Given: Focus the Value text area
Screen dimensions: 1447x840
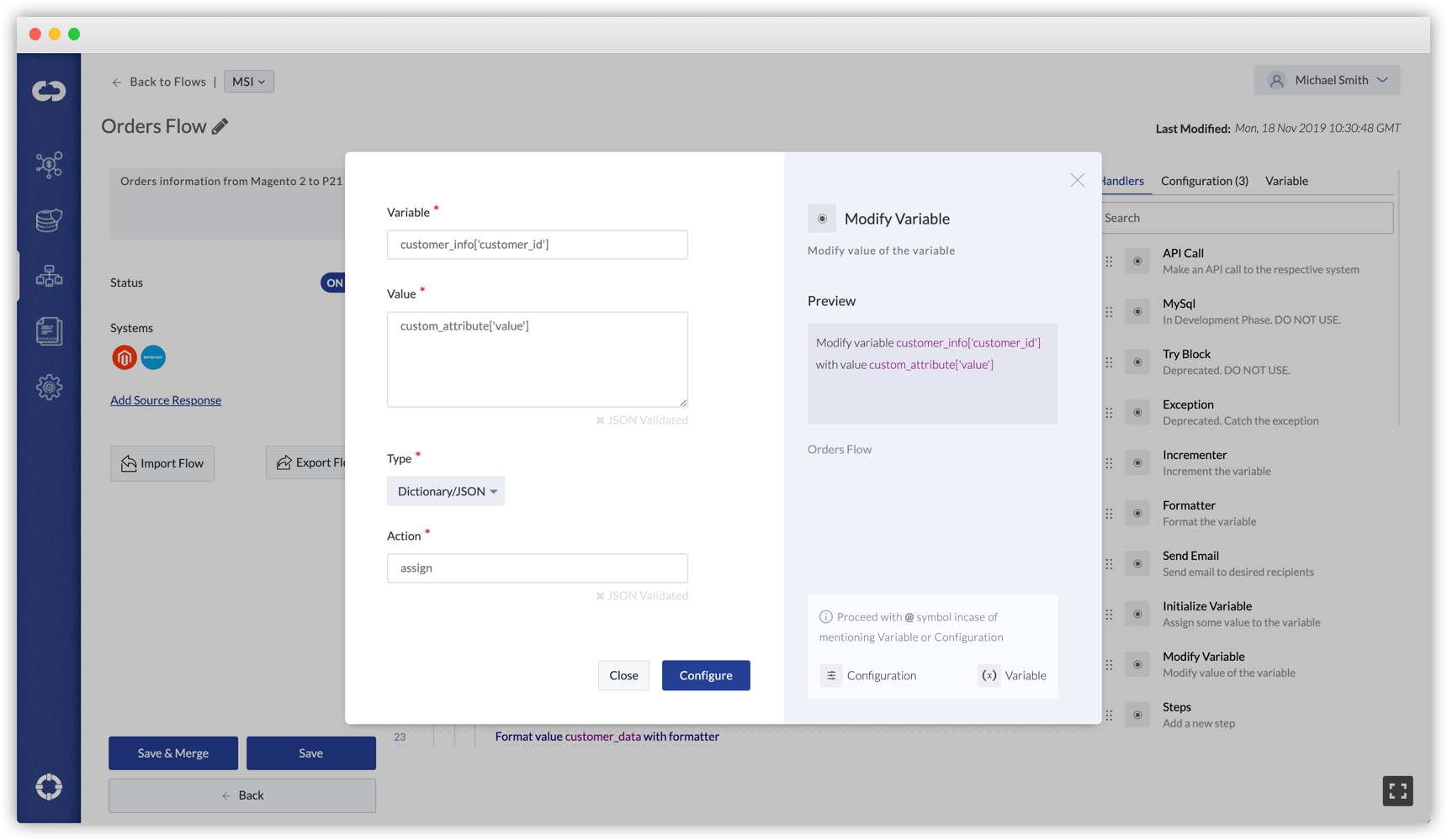Looking at the screenshot, I should (538, 360).
